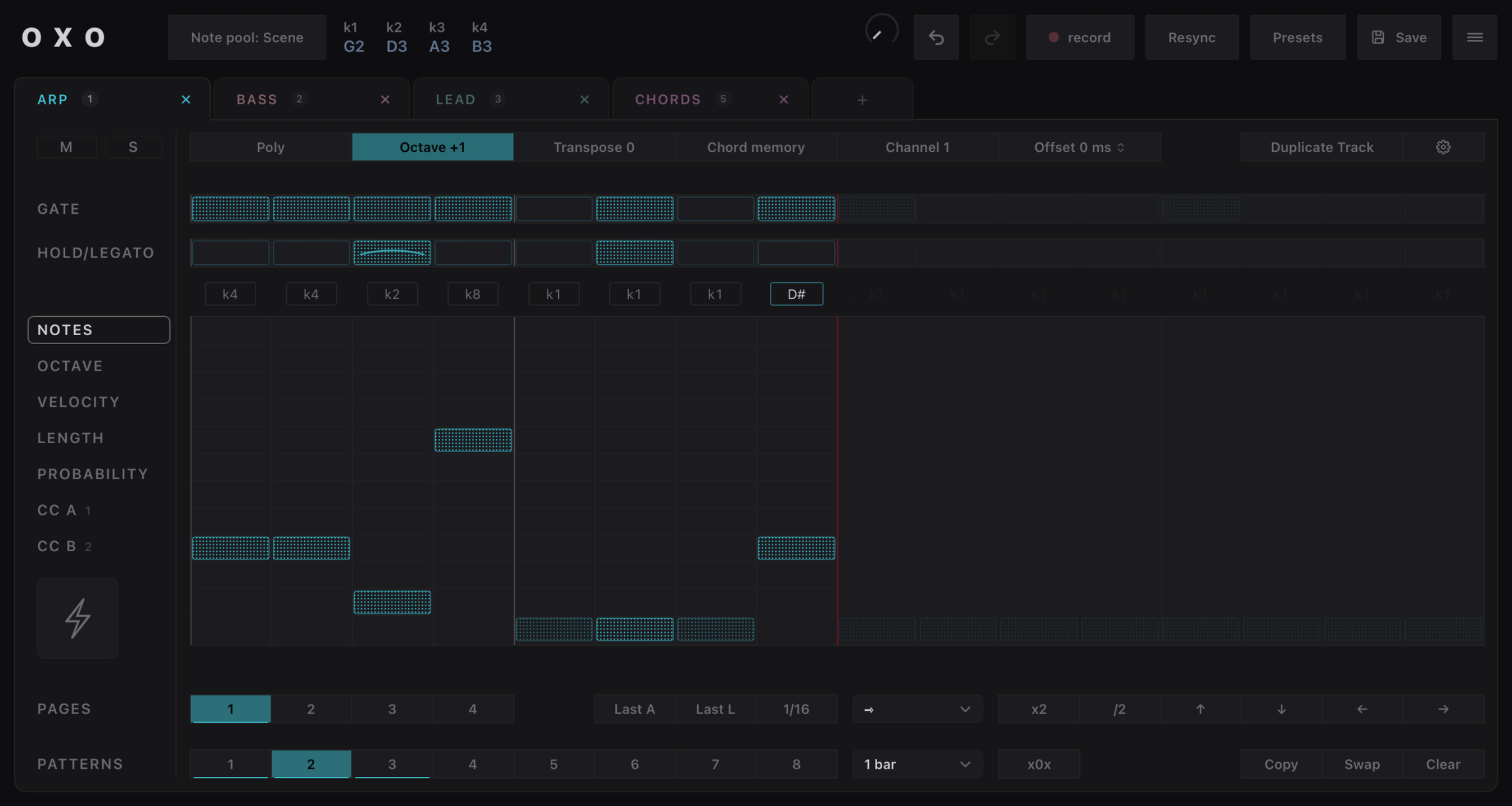The image size is (1512, 806).
Task: Click the redo arrow icon
Action: [x=992, y=38]
